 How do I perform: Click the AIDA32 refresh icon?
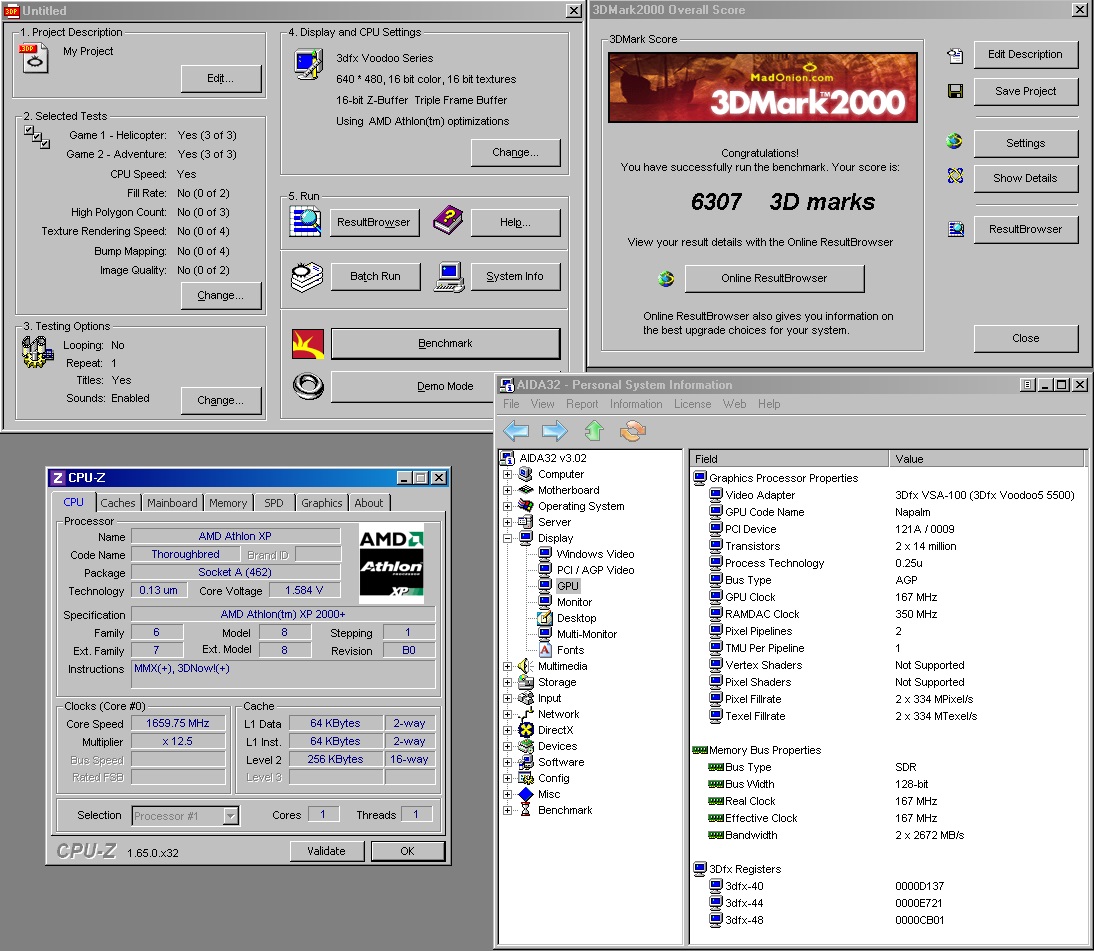[633, 430]
